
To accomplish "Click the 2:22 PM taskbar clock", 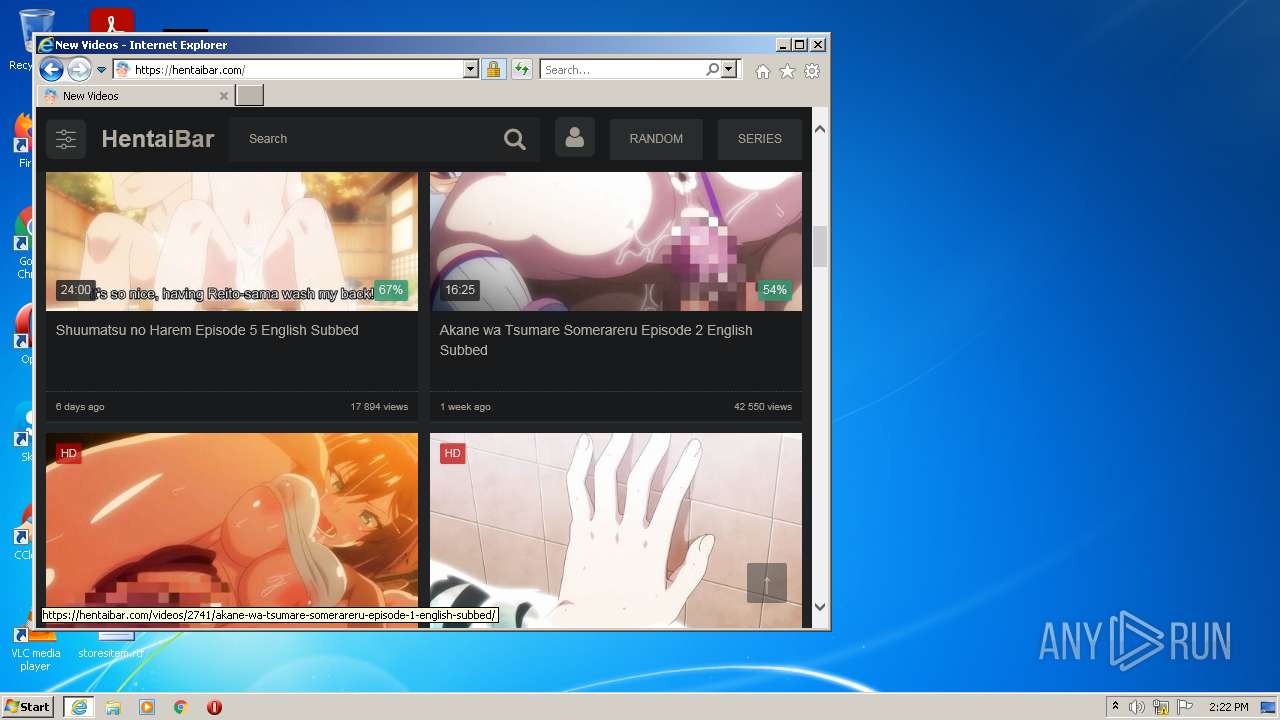I will [1228, 707].
